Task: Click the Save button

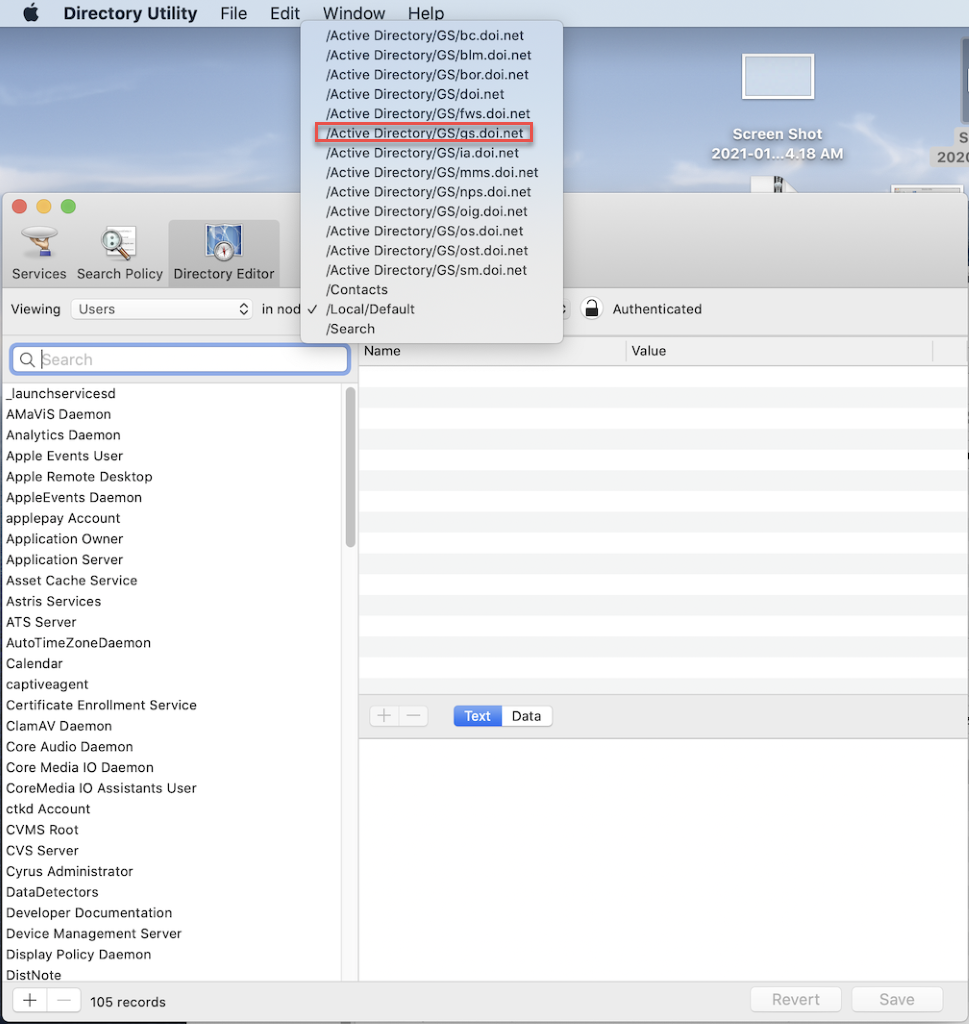Action: 897,999
